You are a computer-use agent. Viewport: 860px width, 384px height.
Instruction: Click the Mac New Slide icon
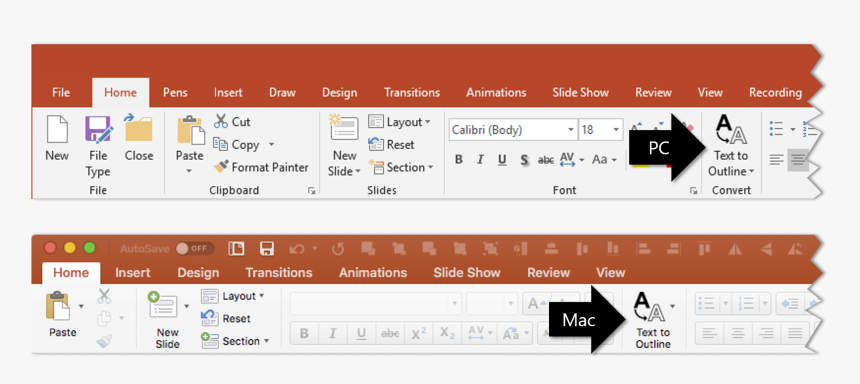(x=162, y=305)
